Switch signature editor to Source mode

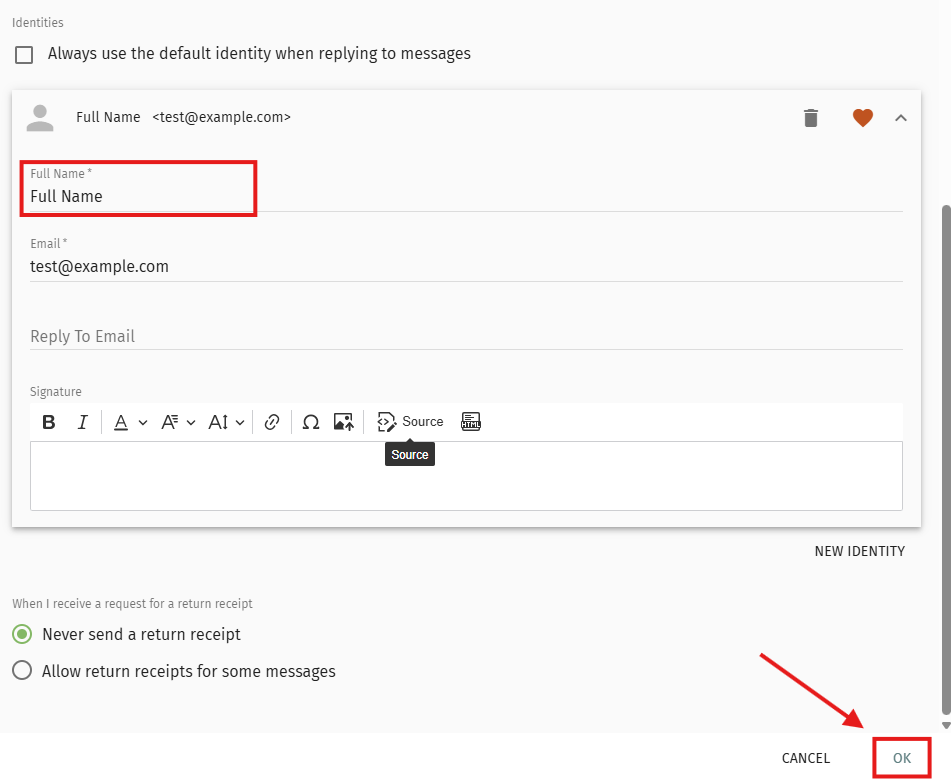tap(410, 422)
